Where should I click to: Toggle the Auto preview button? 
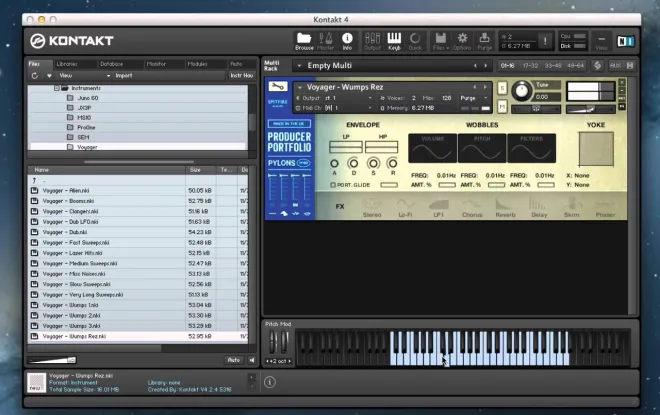234,360
